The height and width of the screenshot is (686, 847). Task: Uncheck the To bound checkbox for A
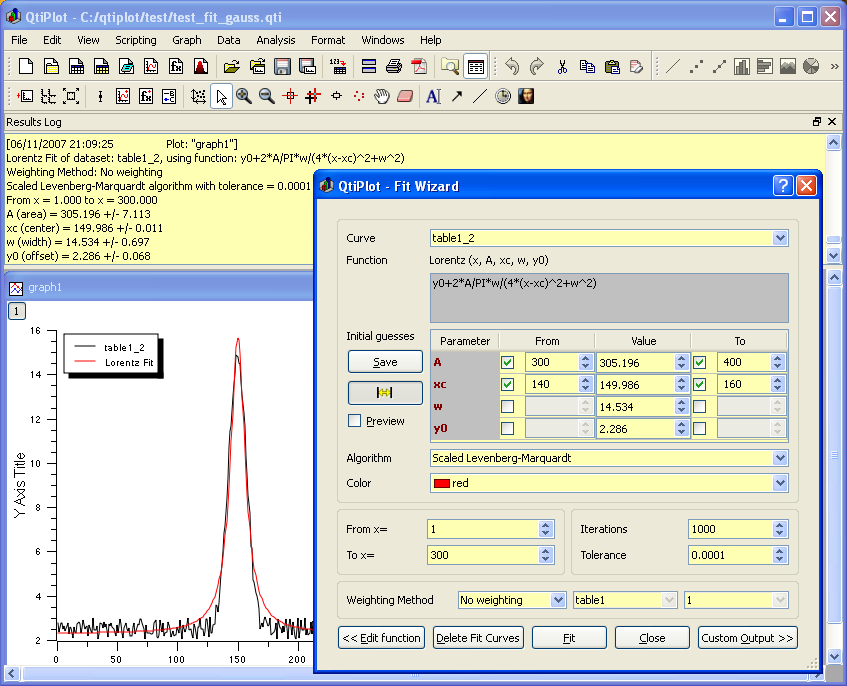(x=700, y=362)
